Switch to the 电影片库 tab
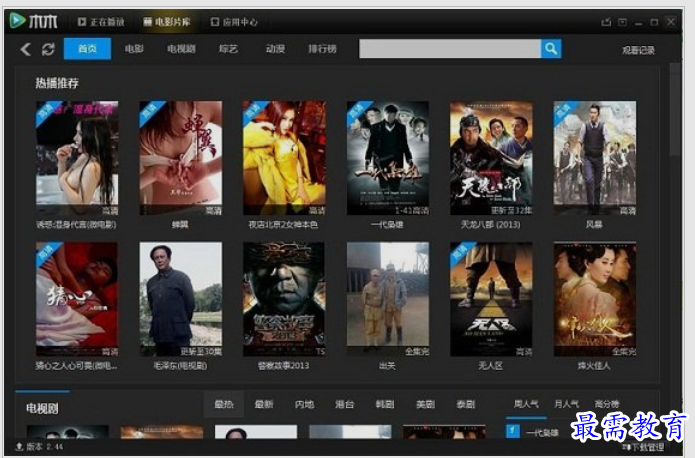Screen dimensions: 695x458 [167, 22]
